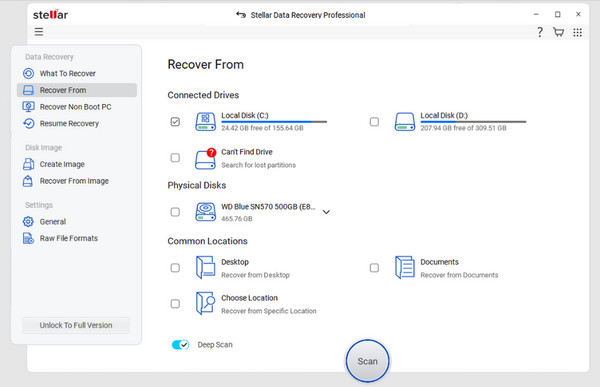Click the Local Disk (C:) drive icon

coord(205,121)
